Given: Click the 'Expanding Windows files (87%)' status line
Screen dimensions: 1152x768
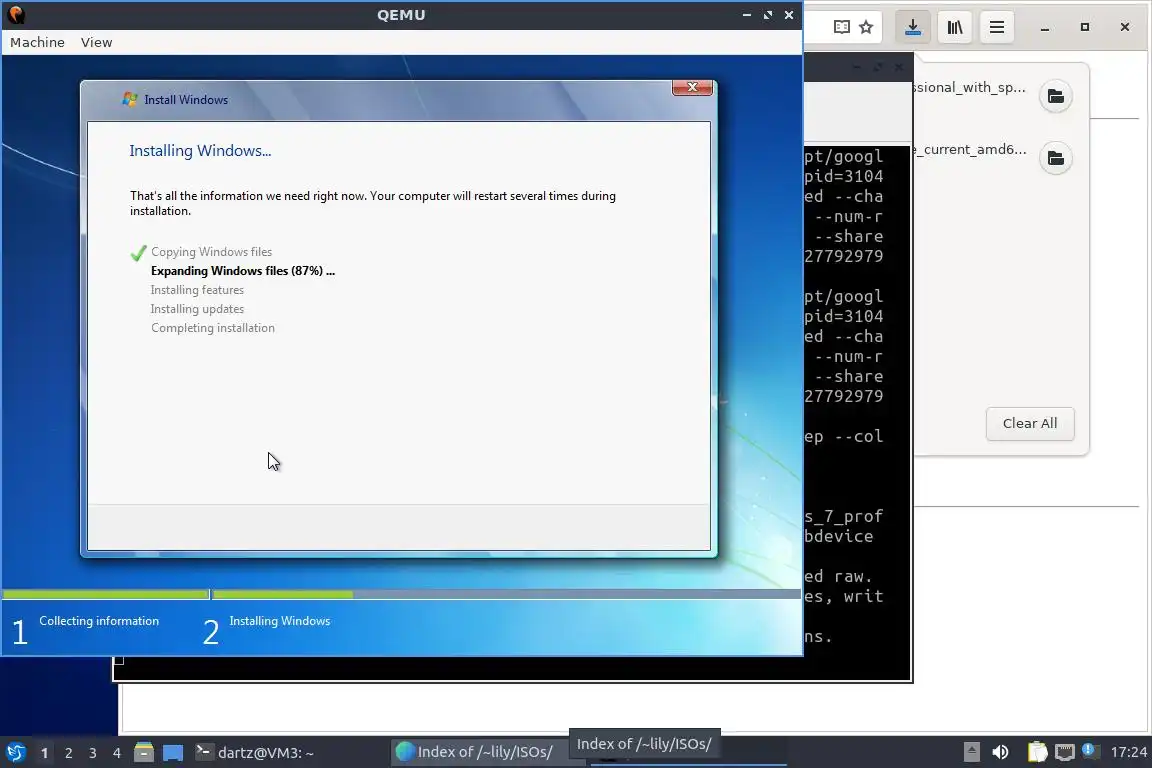Looking at the screenshot, I should [x=242, y=270].
